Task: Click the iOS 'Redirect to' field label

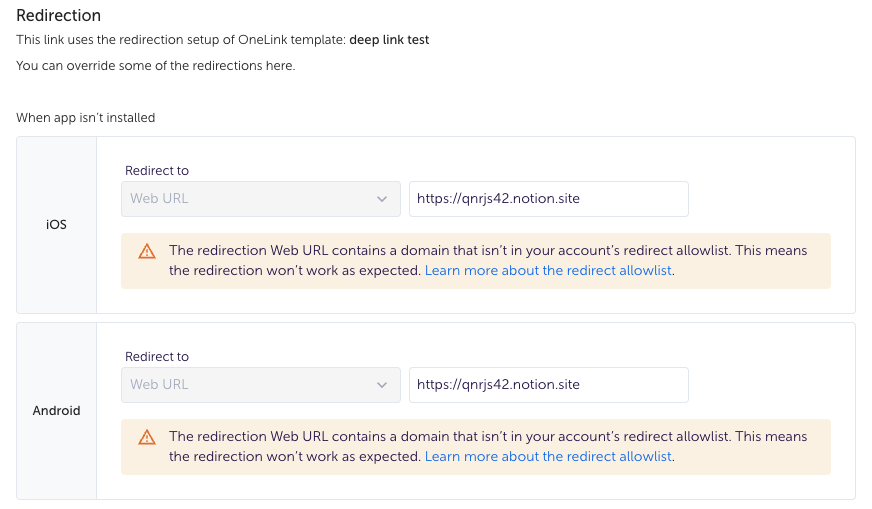Action: coord(157,171)
